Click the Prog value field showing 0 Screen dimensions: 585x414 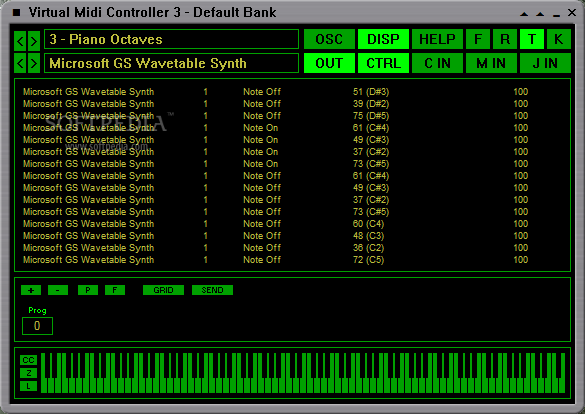[37, 326]
